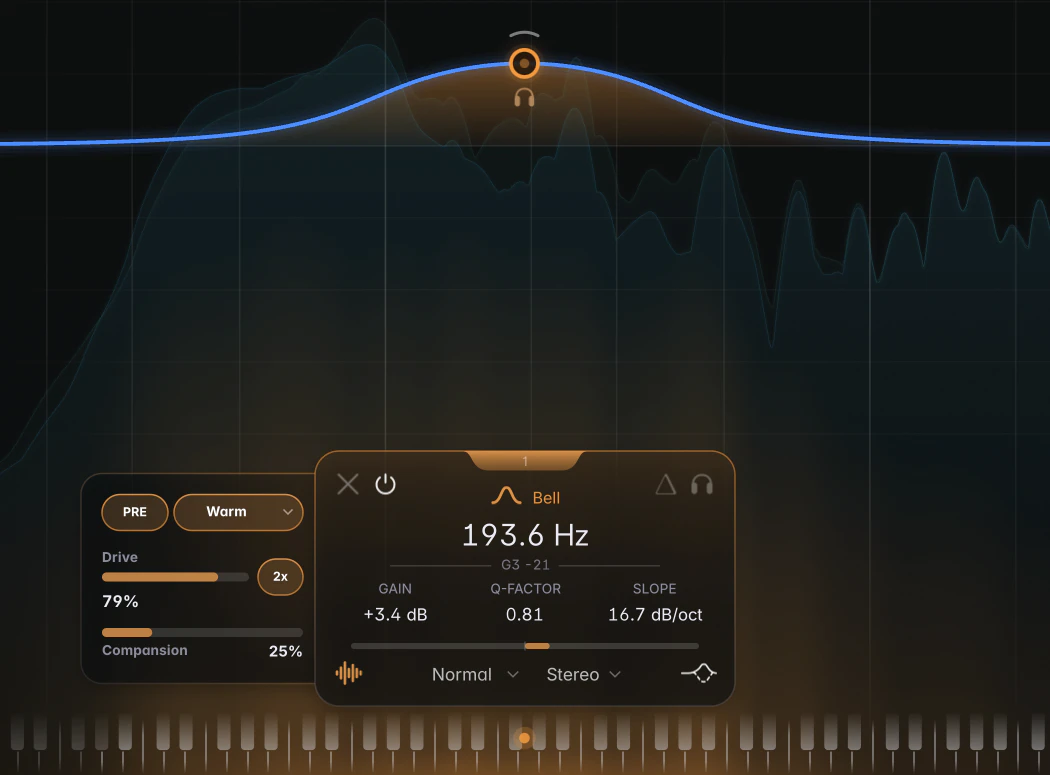Click the curve node icon at panel bottom right
1050x775 pixels.
pos(698,673)
